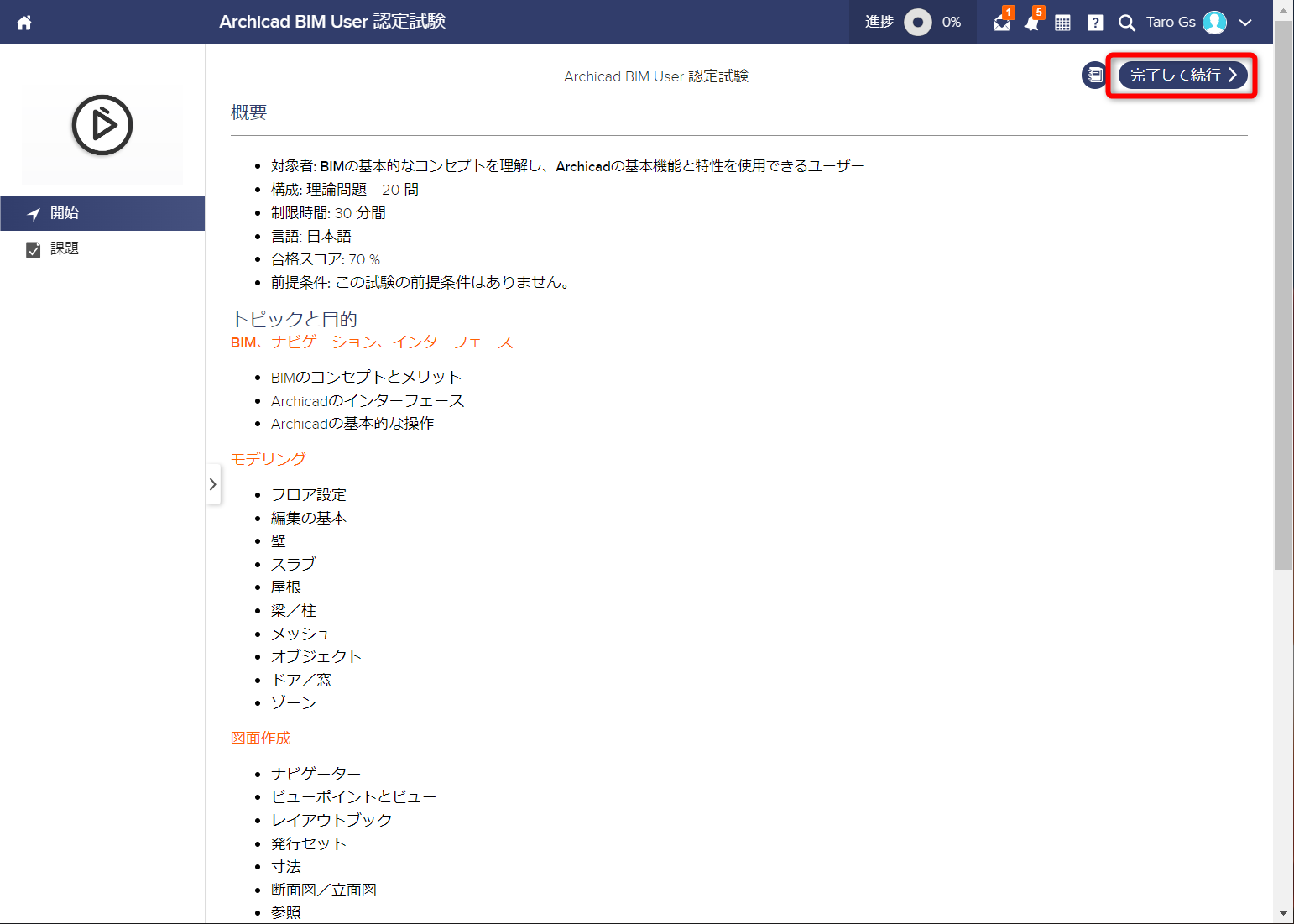1294x924 pixels.
Task: Click the 開始 arrow icon
Action: (x=34, y=214)
